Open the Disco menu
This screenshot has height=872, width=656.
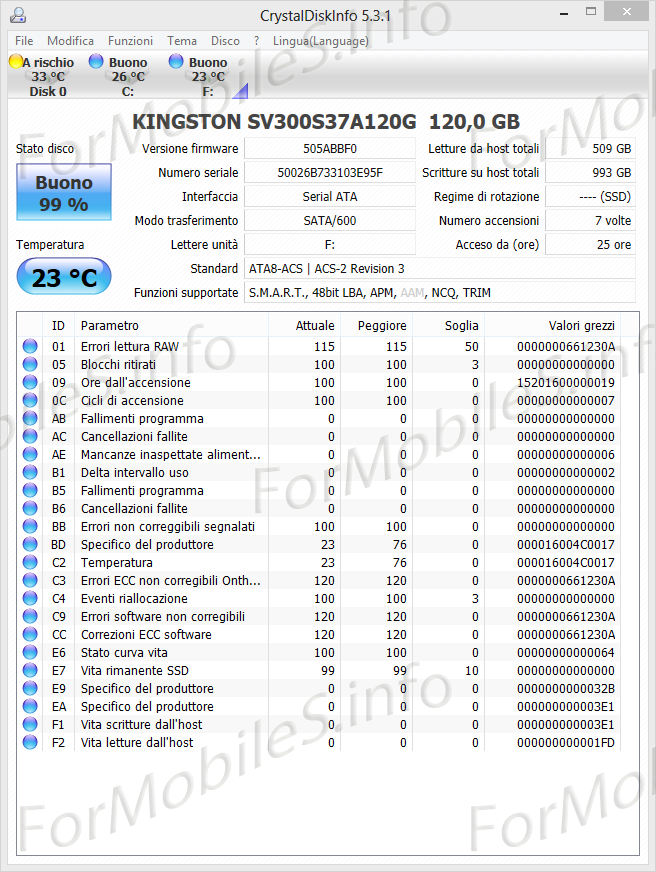(x=225, y=41)
